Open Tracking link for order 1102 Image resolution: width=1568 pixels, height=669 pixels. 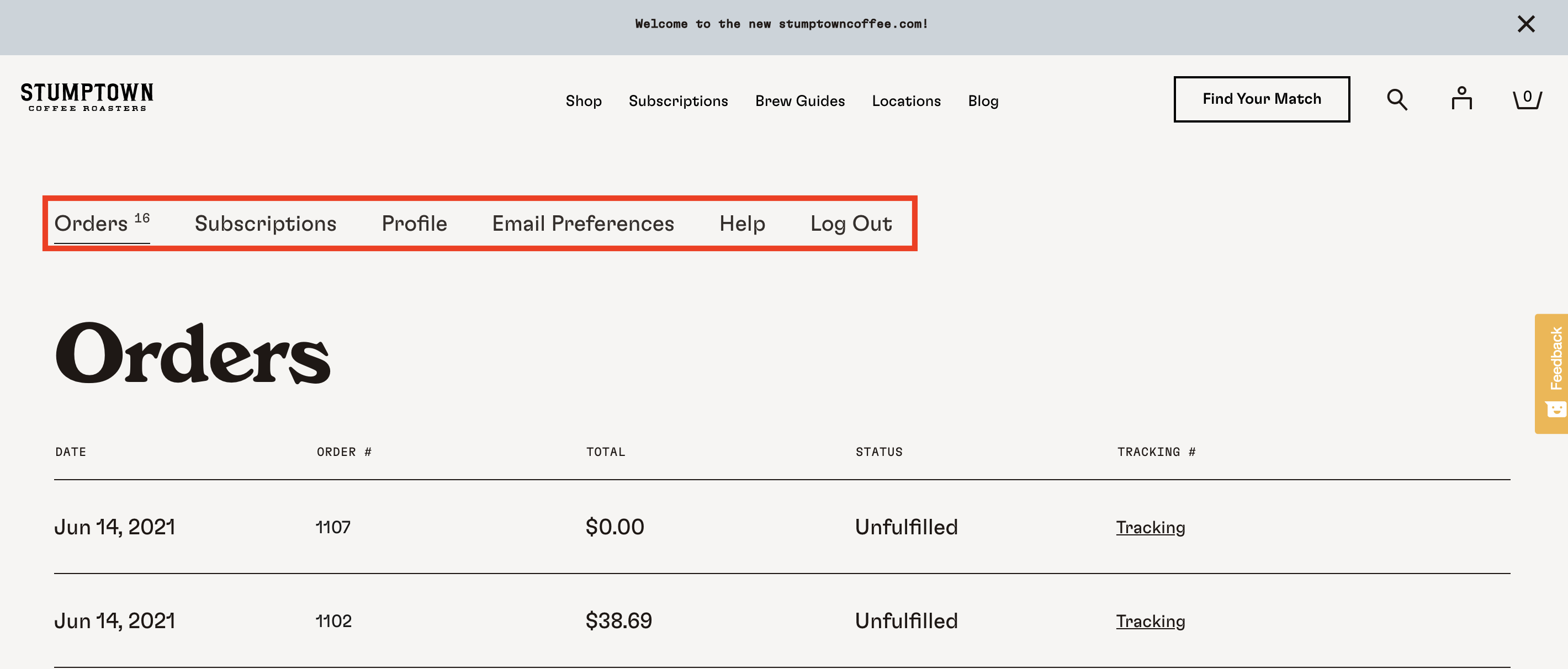1150,621
